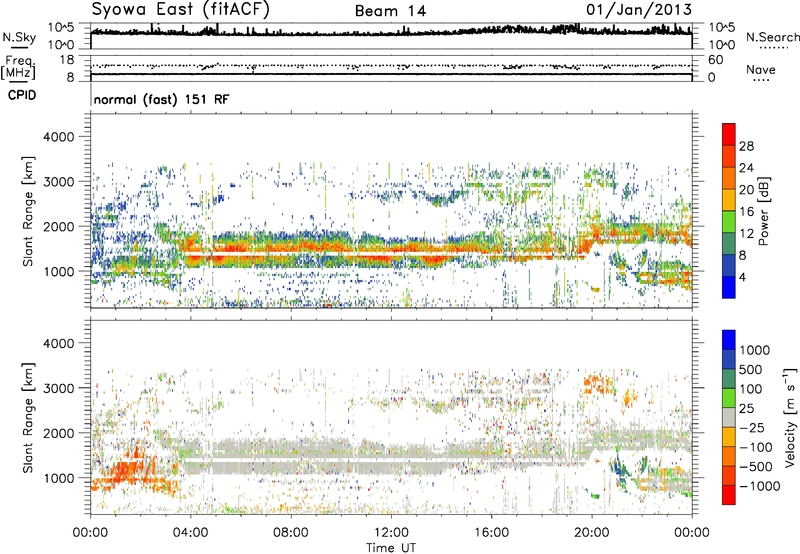Click the Velocity color bar gray segment

[729, 417]
